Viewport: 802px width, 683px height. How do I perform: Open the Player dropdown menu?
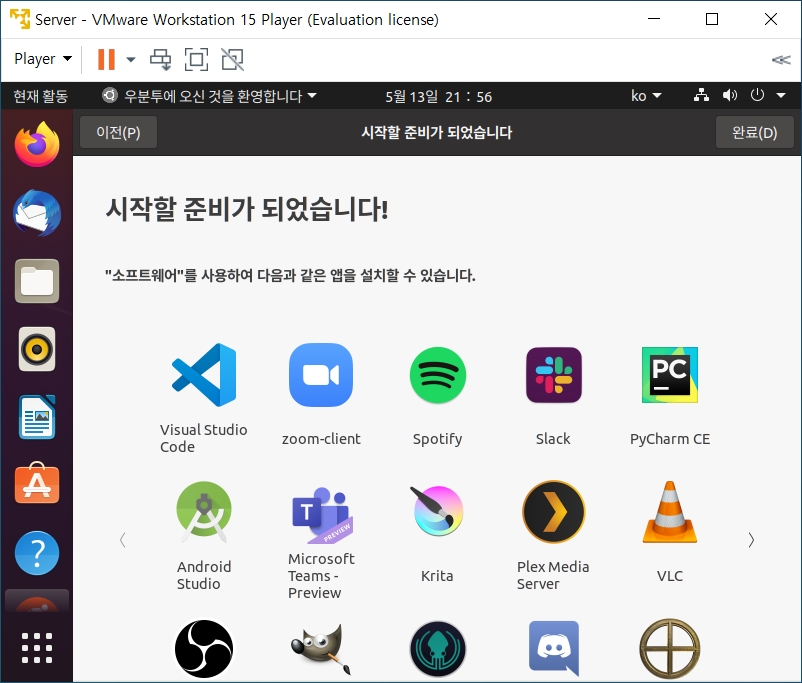tap(42, 59)
